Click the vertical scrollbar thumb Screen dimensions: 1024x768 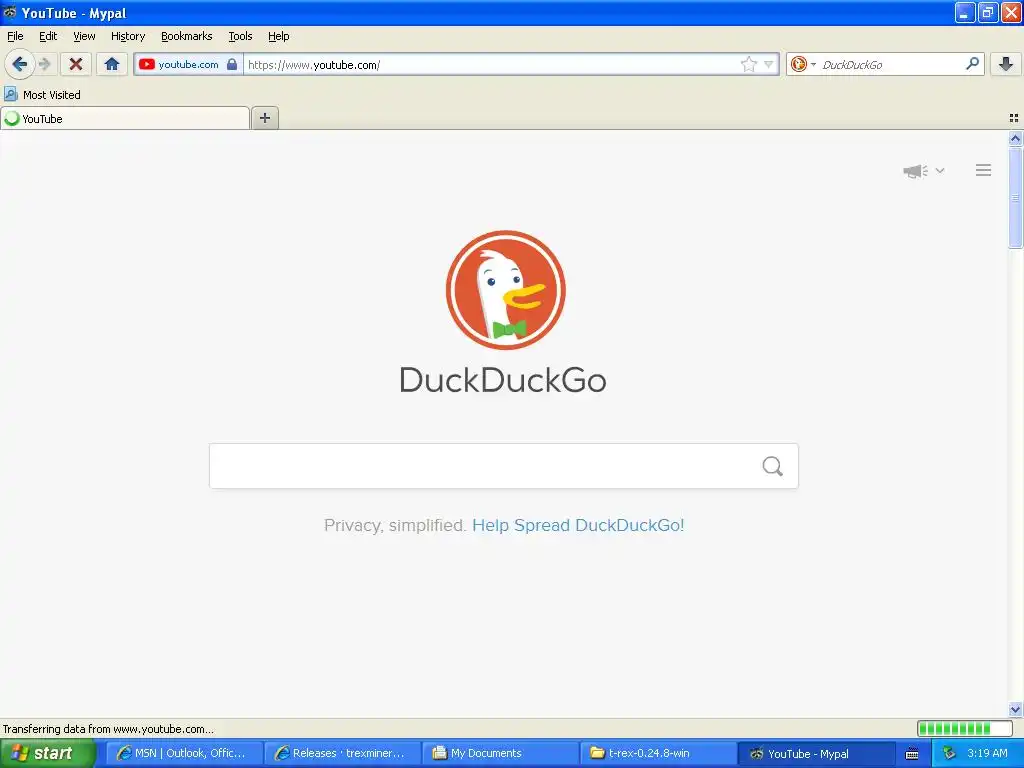[1015, 197]
